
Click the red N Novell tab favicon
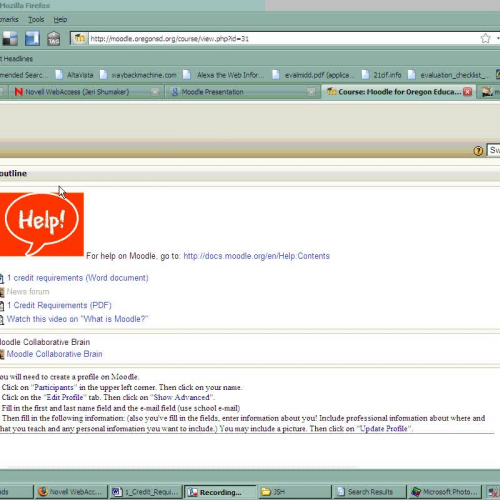(18, 92)
